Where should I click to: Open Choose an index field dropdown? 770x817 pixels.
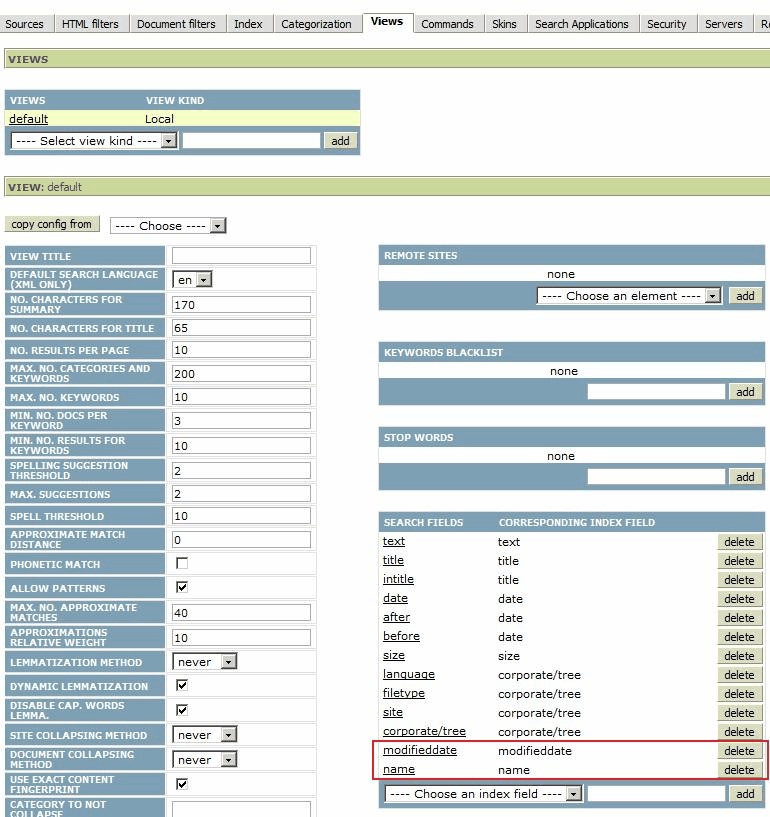click(x=483, y=794)
